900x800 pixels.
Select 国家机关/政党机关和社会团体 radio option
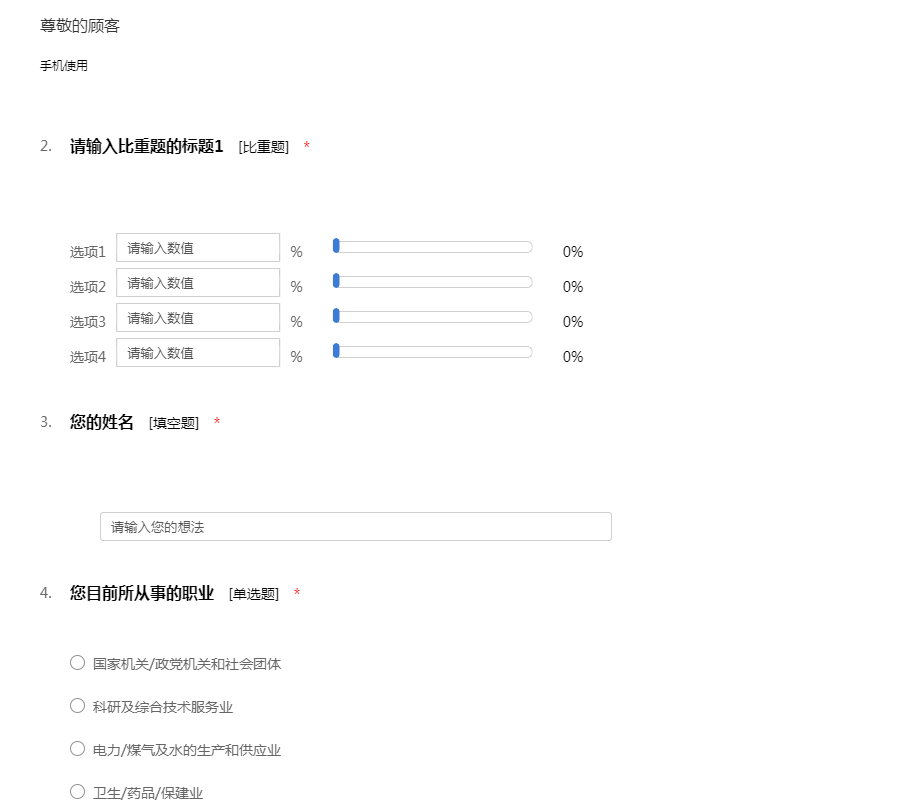click(78, 663)
